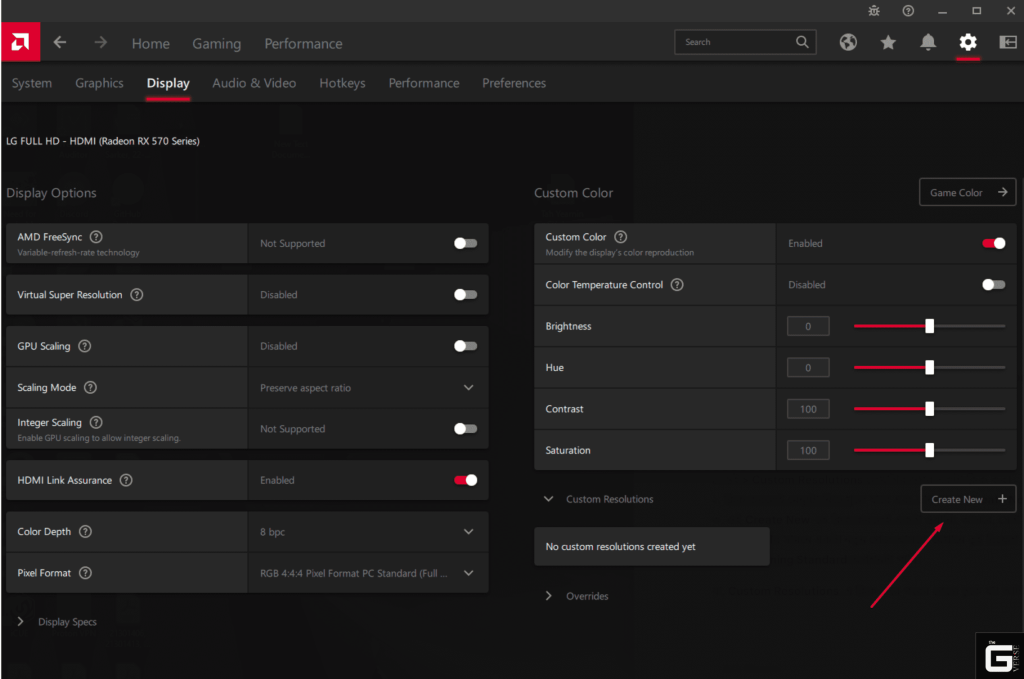Open settings using the gear icon
The image size is (1024, 679).
[x=967, y=43]
